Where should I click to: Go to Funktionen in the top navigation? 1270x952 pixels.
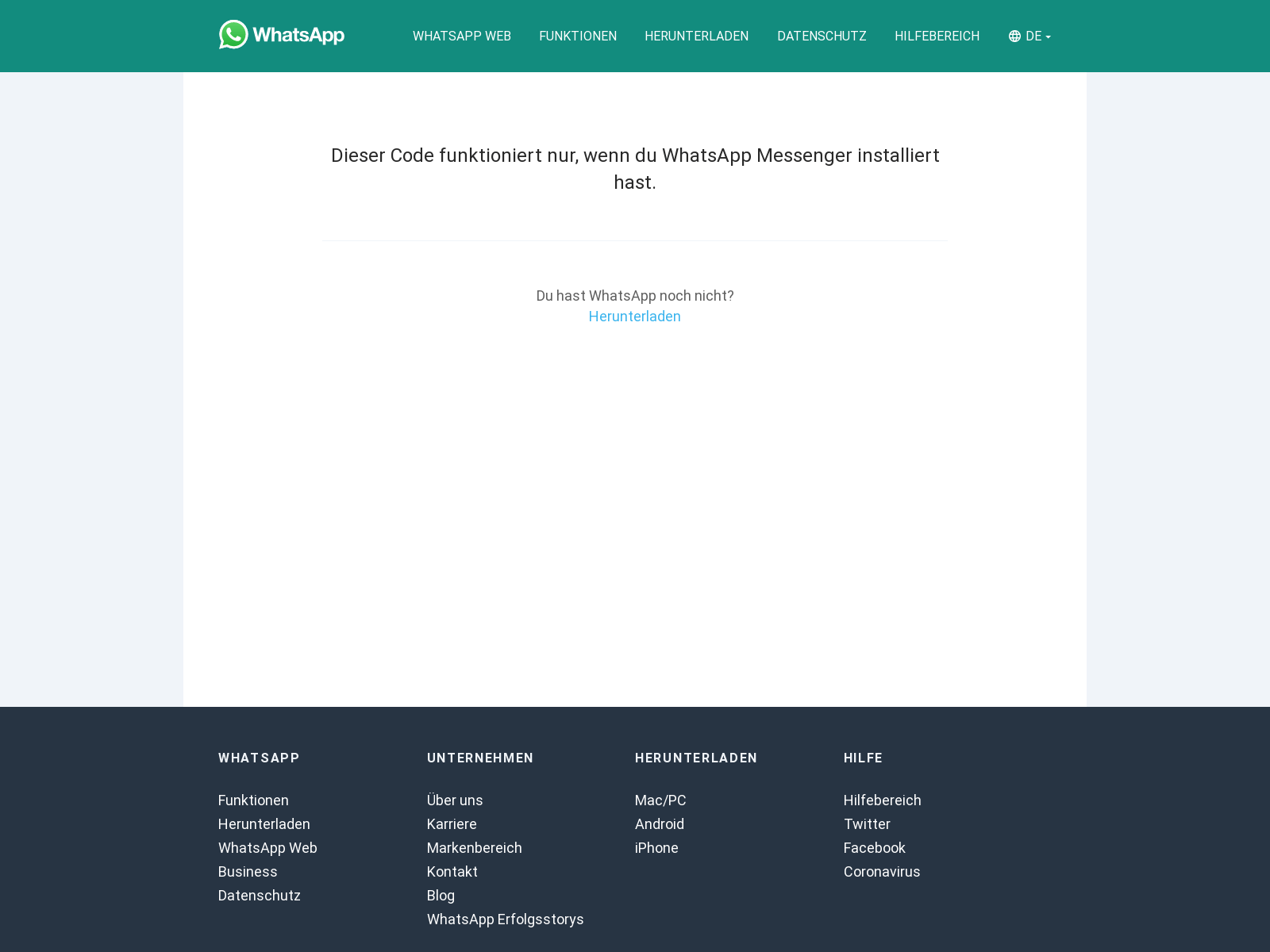click(x=578, y=36)
